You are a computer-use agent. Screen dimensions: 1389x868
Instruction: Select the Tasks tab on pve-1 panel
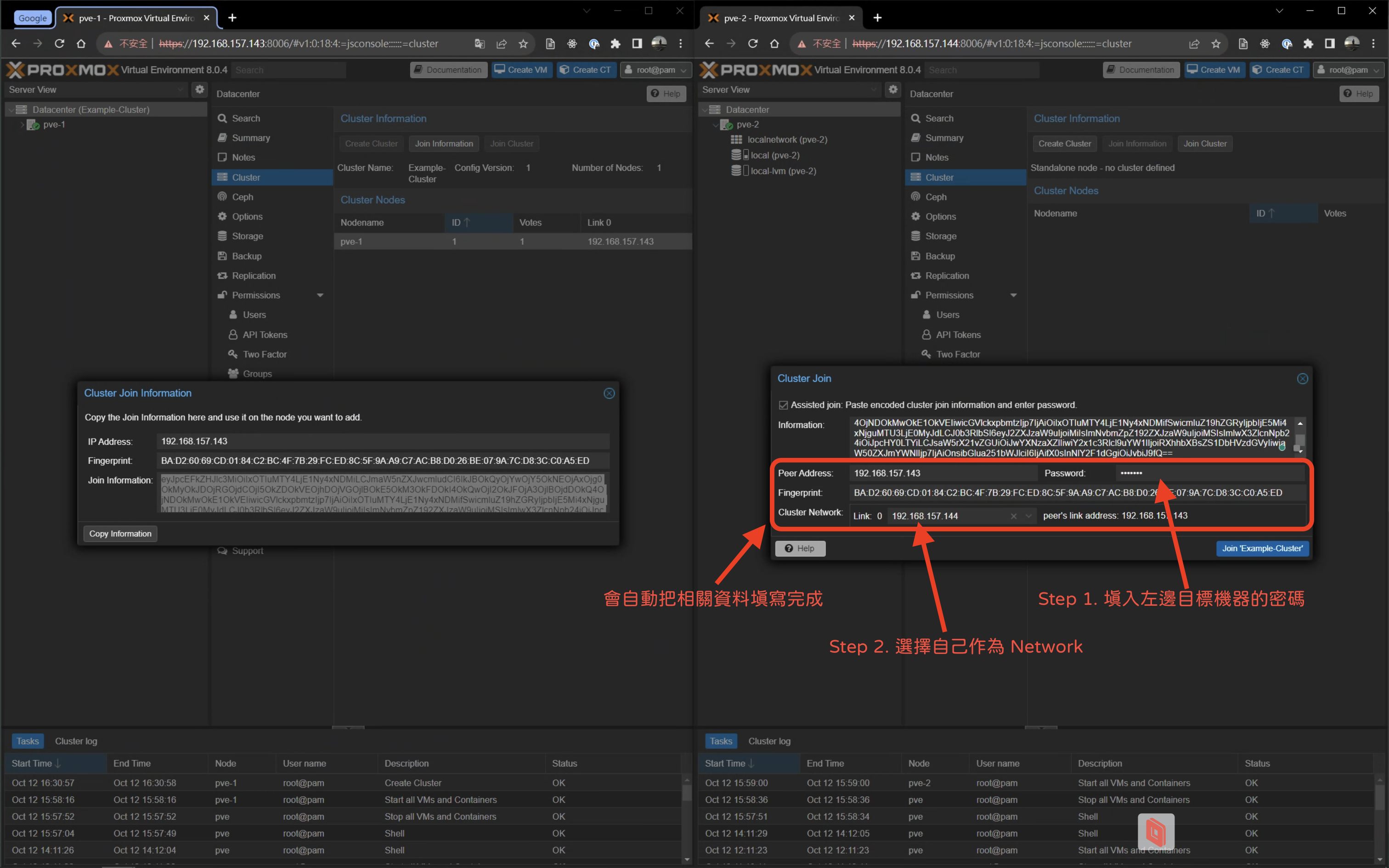point(28,741)
